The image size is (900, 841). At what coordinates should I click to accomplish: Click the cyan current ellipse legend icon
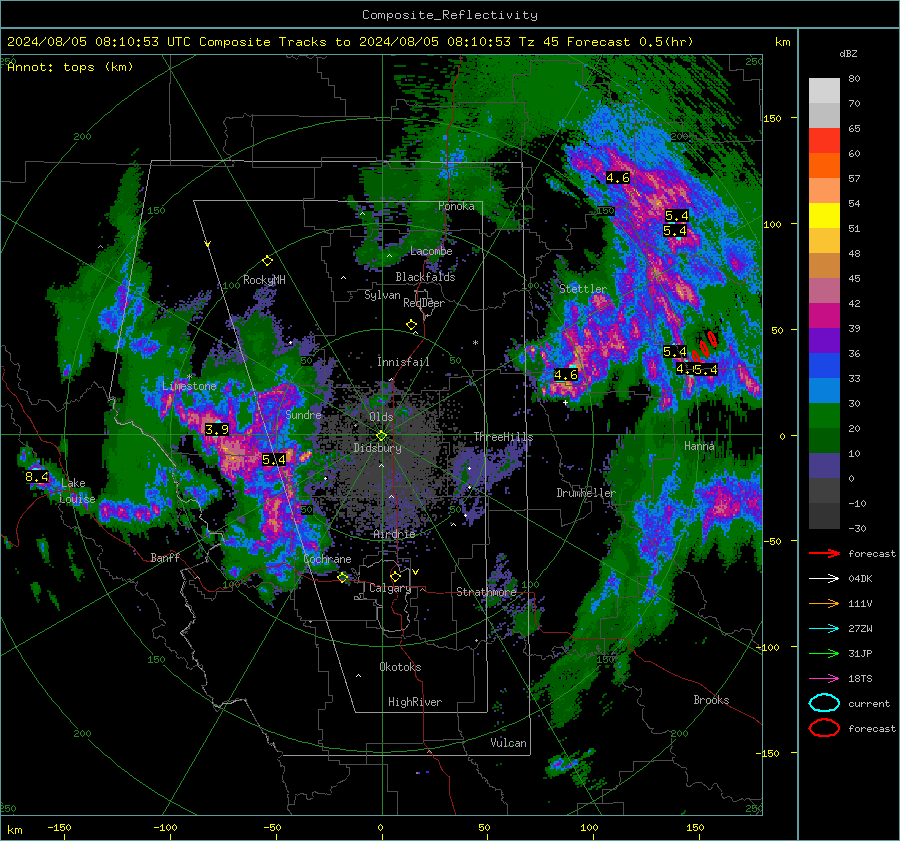[824, 703]
